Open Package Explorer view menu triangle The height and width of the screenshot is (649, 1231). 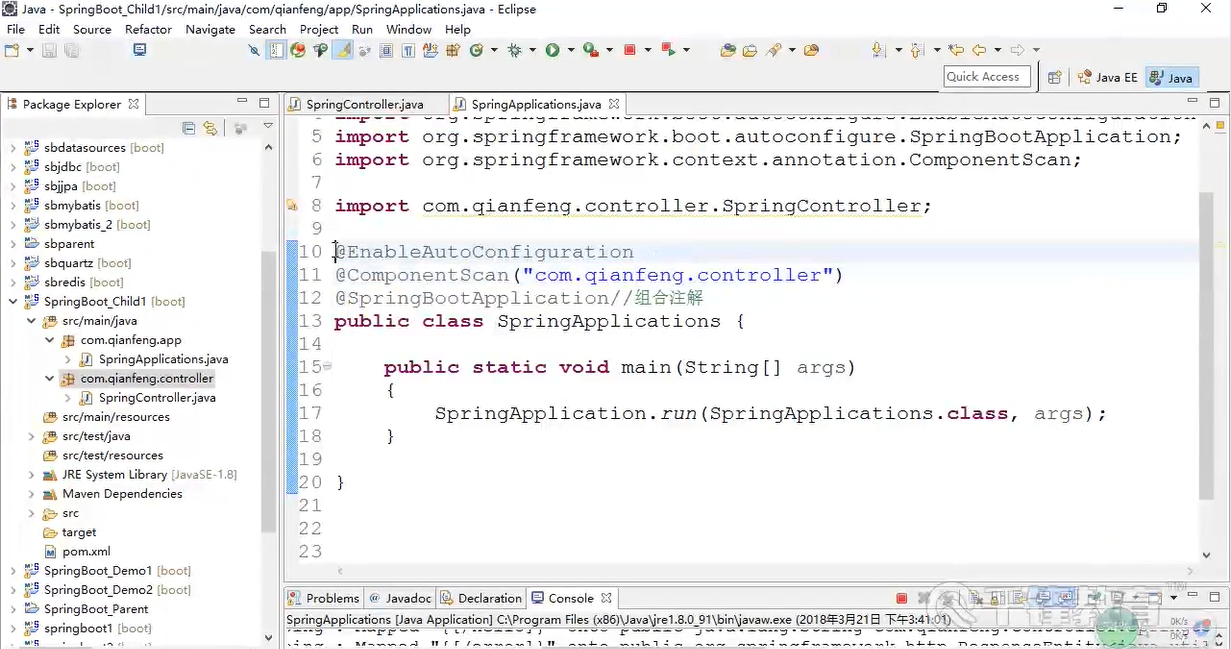[x=268, y=127]
